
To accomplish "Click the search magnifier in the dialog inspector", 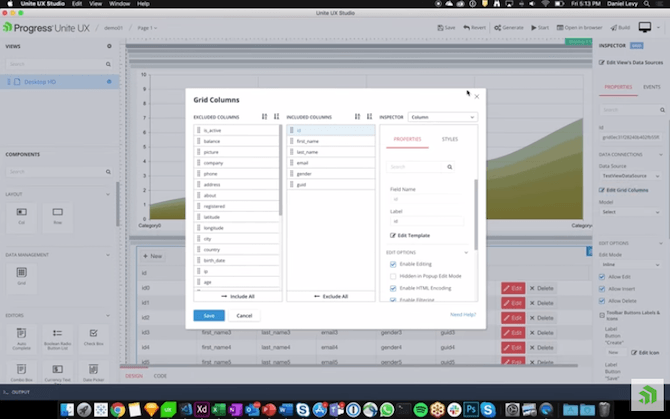I will point(449,167).
